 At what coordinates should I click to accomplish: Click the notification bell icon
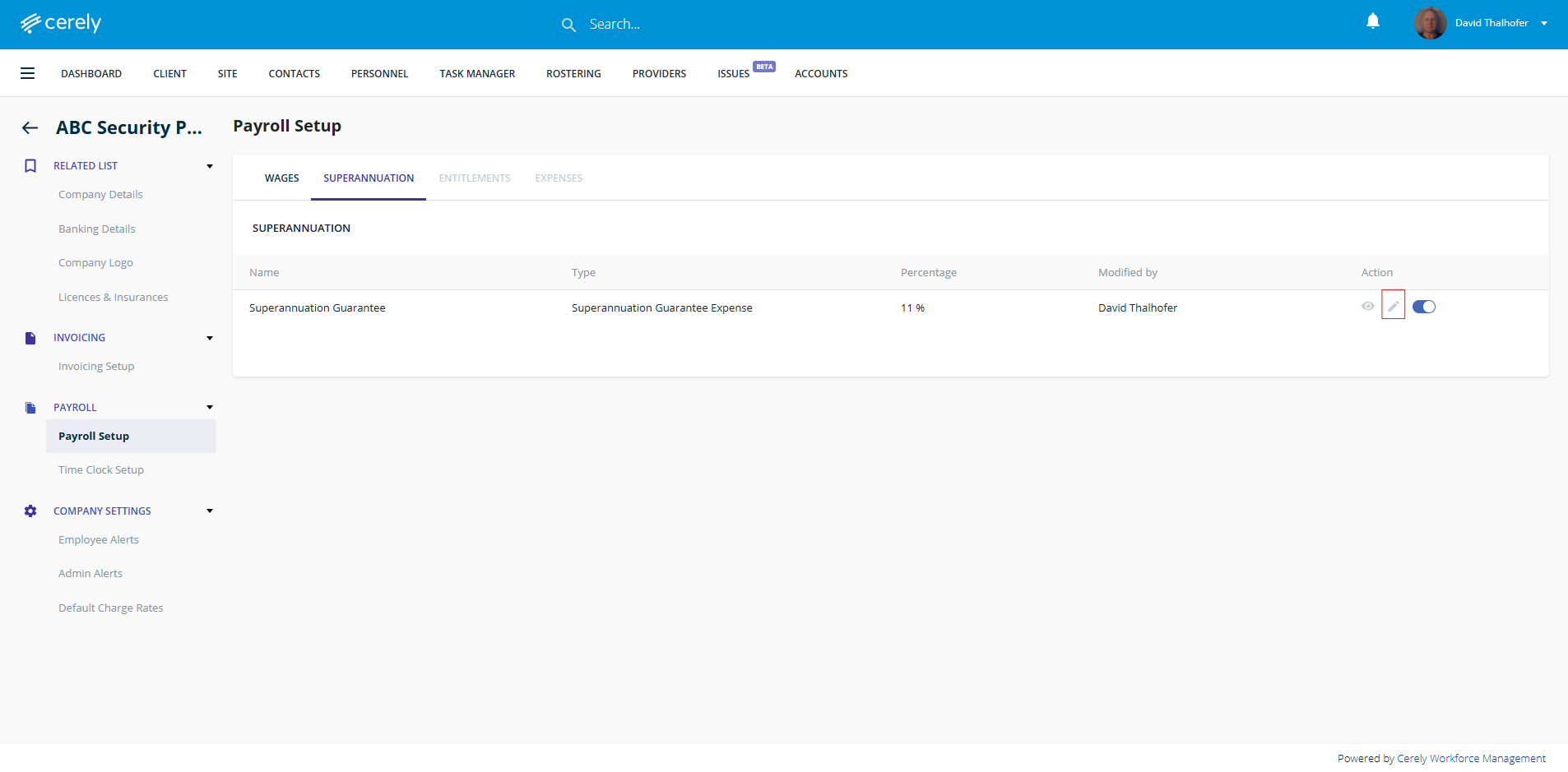click(x=1372, y=21)
